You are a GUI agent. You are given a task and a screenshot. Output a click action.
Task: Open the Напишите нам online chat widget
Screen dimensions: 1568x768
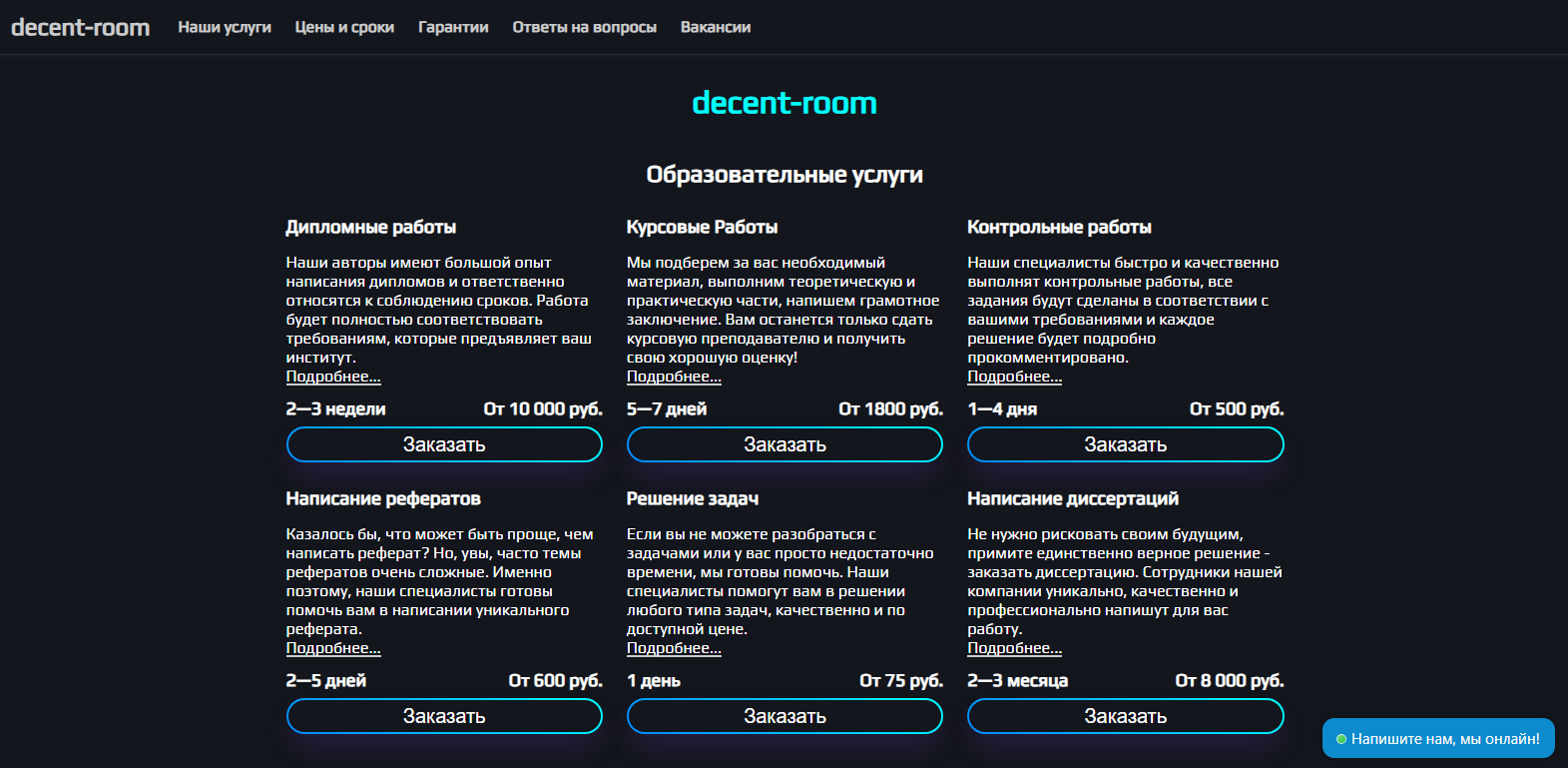click(x=1438, y=739)
